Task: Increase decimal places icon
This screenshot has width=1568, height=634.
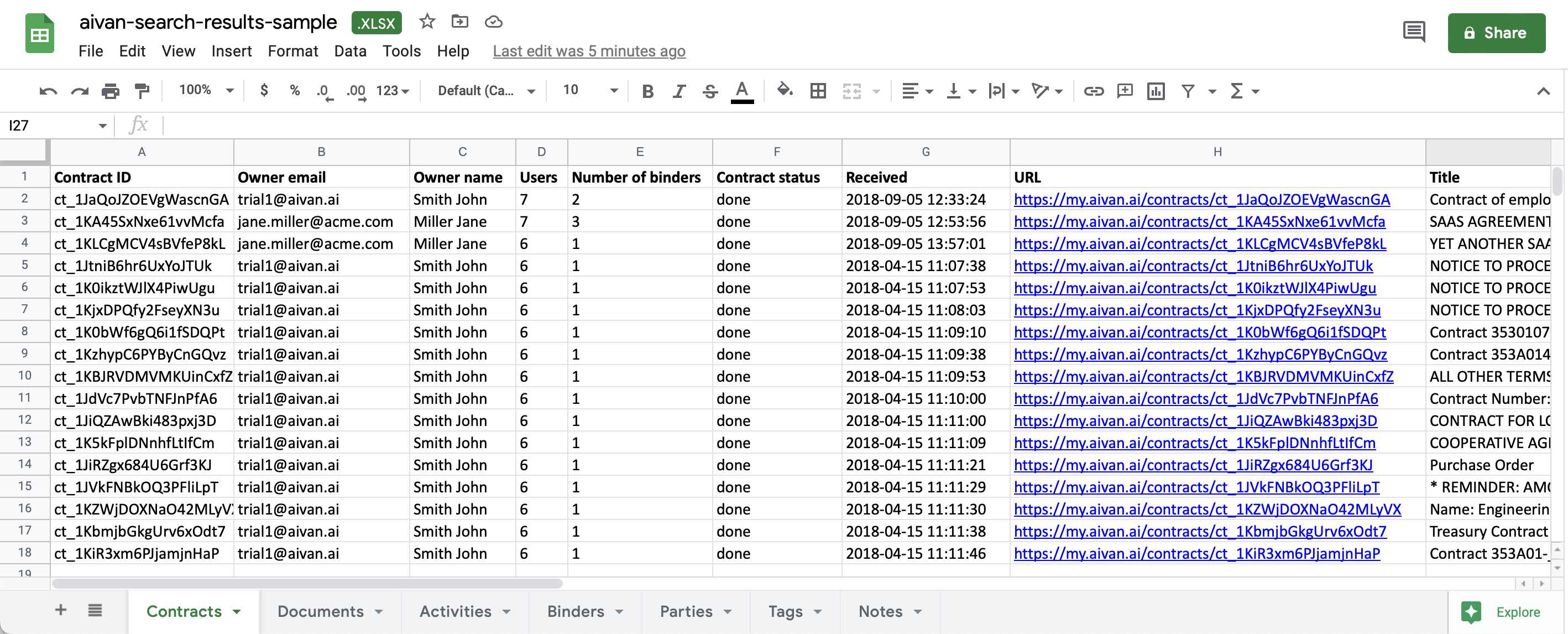Action: coord(356,91)
